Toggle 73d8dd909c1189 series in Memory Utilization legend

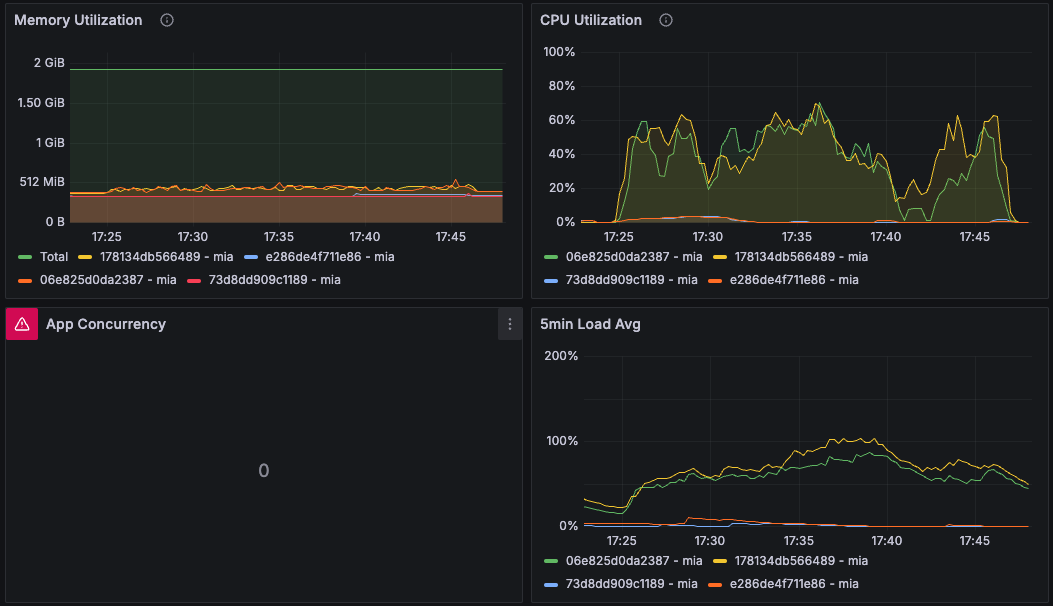click(273, 280)
